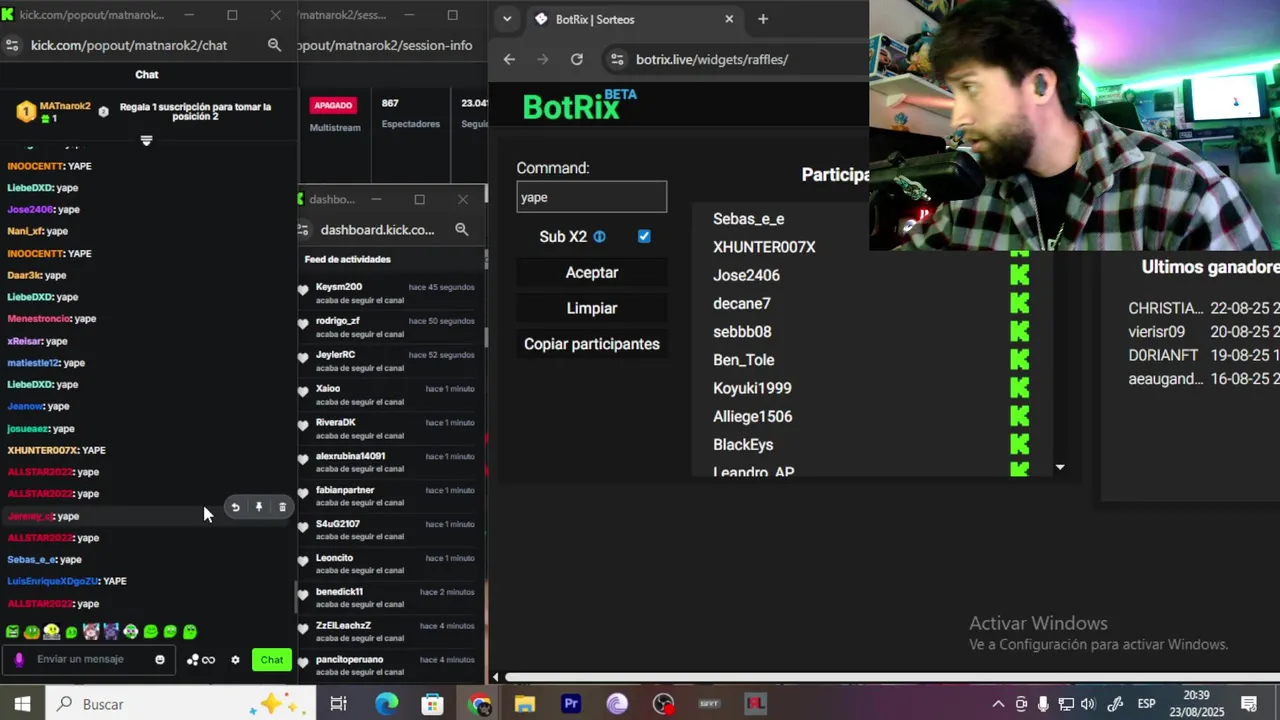Click participant BlackEys in the list

click(743, 445)
